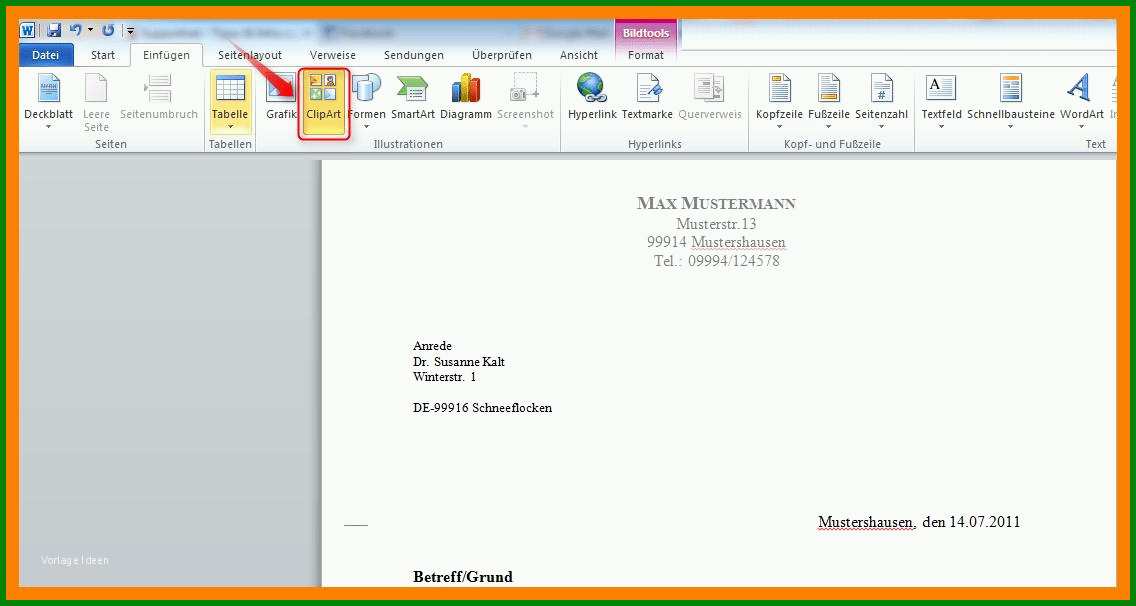This screenshot has width=1136, height=606.
Task: Click the 99914 Mustershausen line
Action: tap(717, 242)
